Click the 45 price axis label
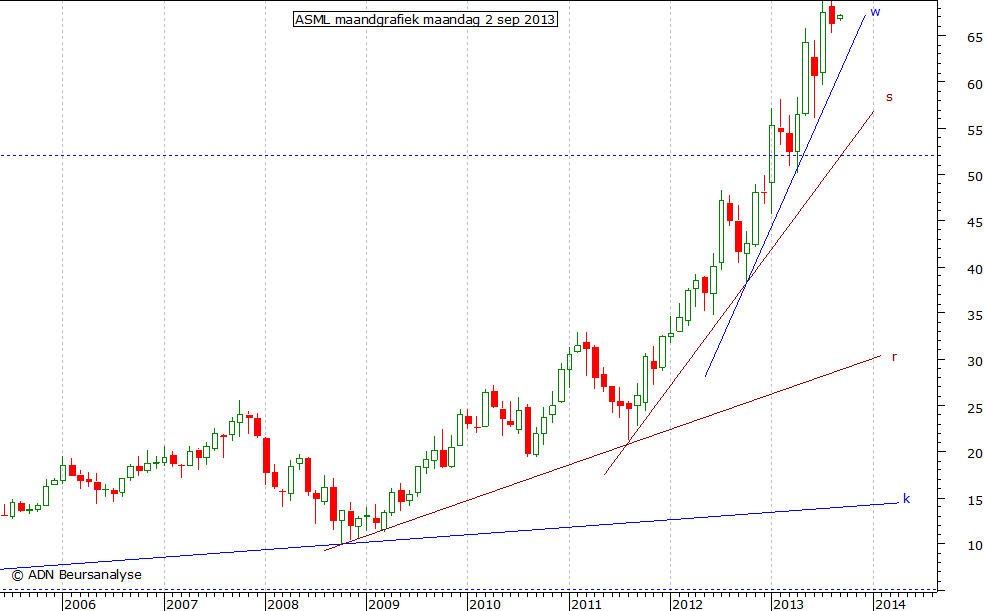 click(974, 223)
